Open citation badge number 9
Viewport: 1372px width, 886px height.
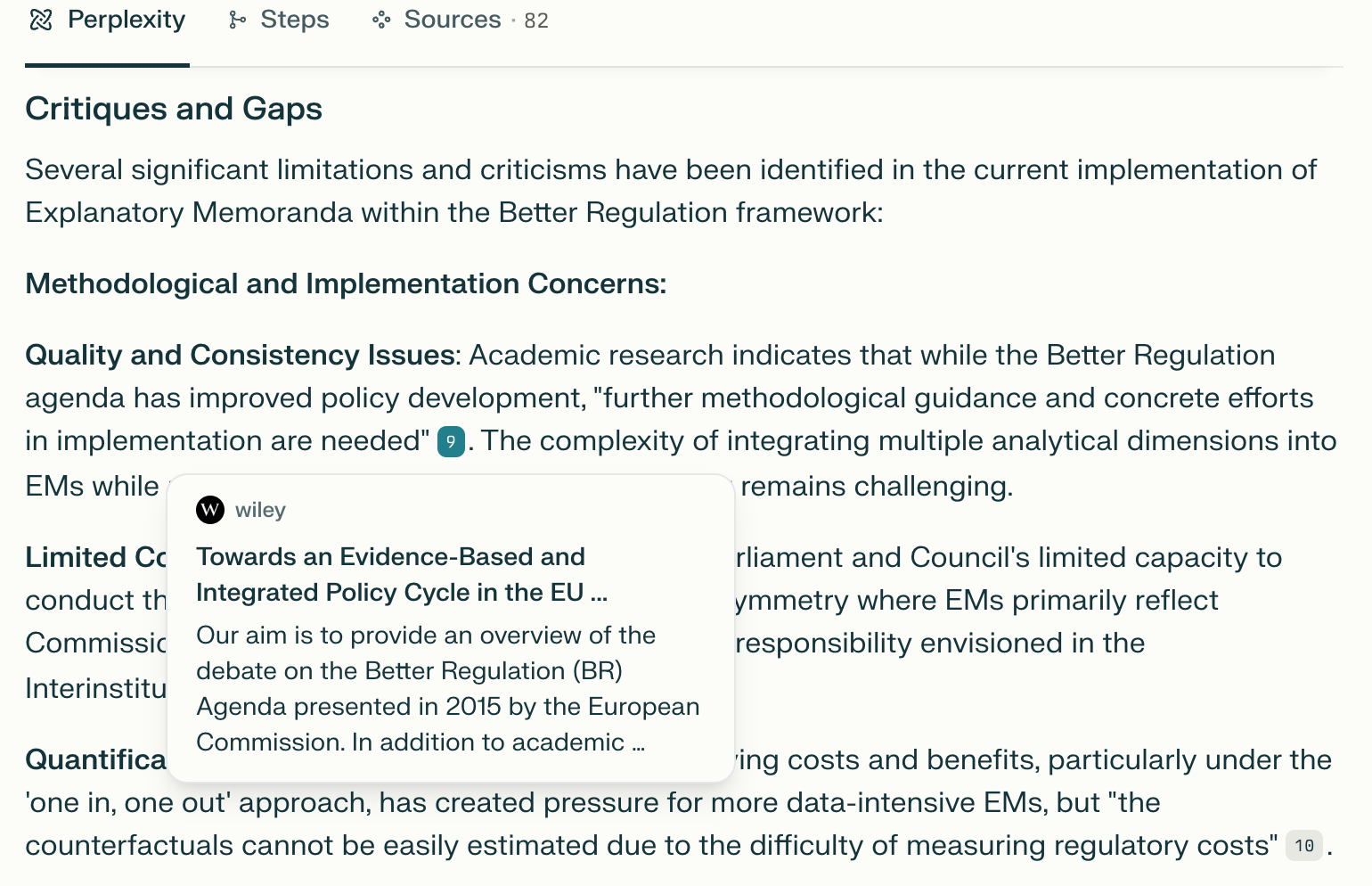tap(451, 441)
